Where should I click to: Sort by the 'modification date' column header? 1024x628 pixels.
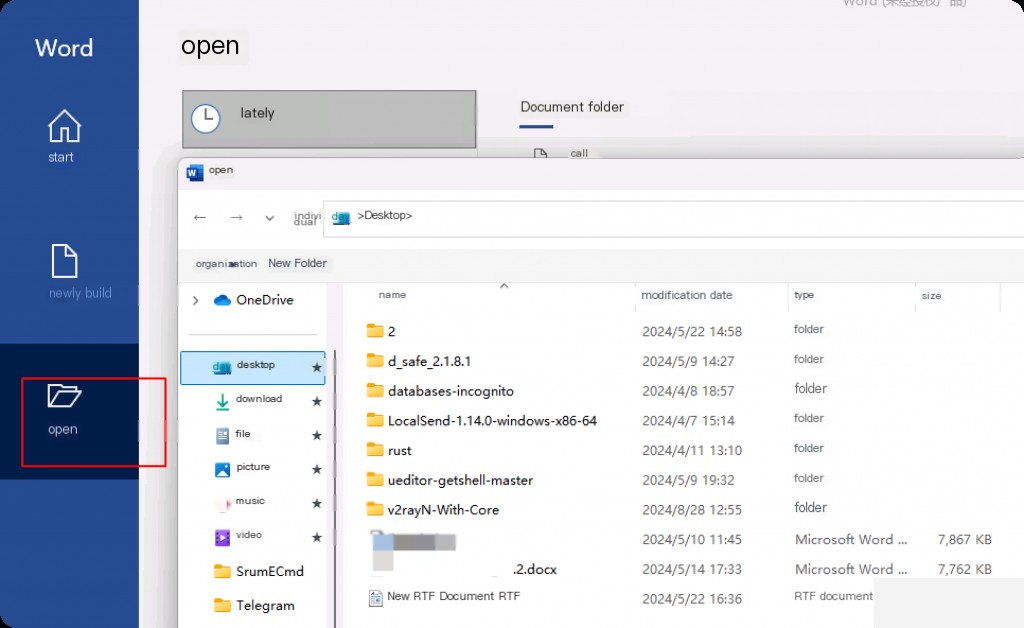pos(687,295)
